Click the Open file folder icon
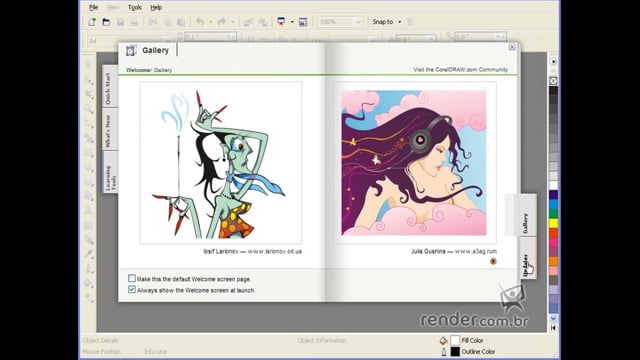This screenshot has width=640, height=360. pos(106,22)
